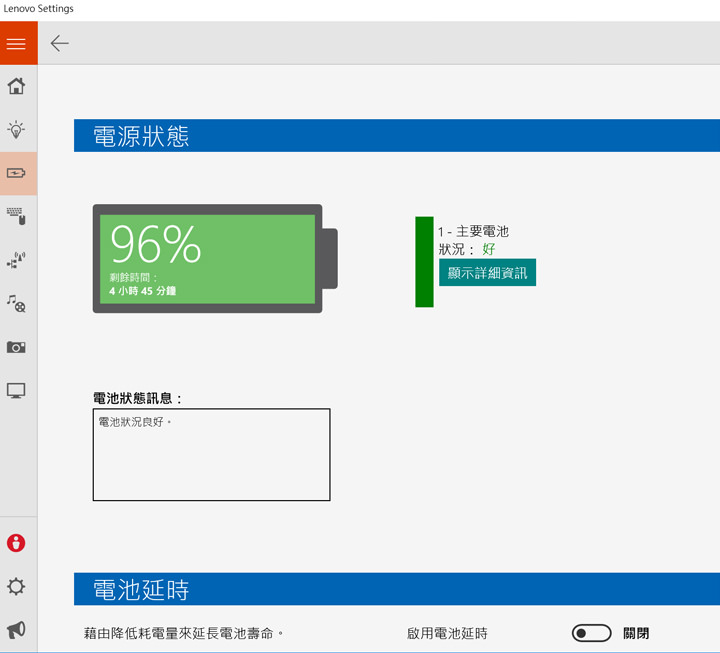Open the camera settings icon
This screenshot has width=720, height=653.
[17, 347]
